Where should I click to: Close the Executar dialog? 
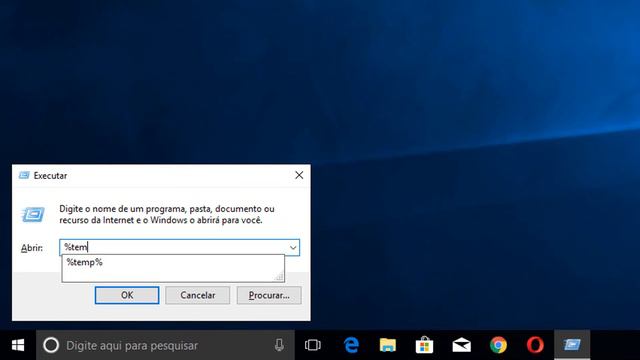(x=299, y=175)
